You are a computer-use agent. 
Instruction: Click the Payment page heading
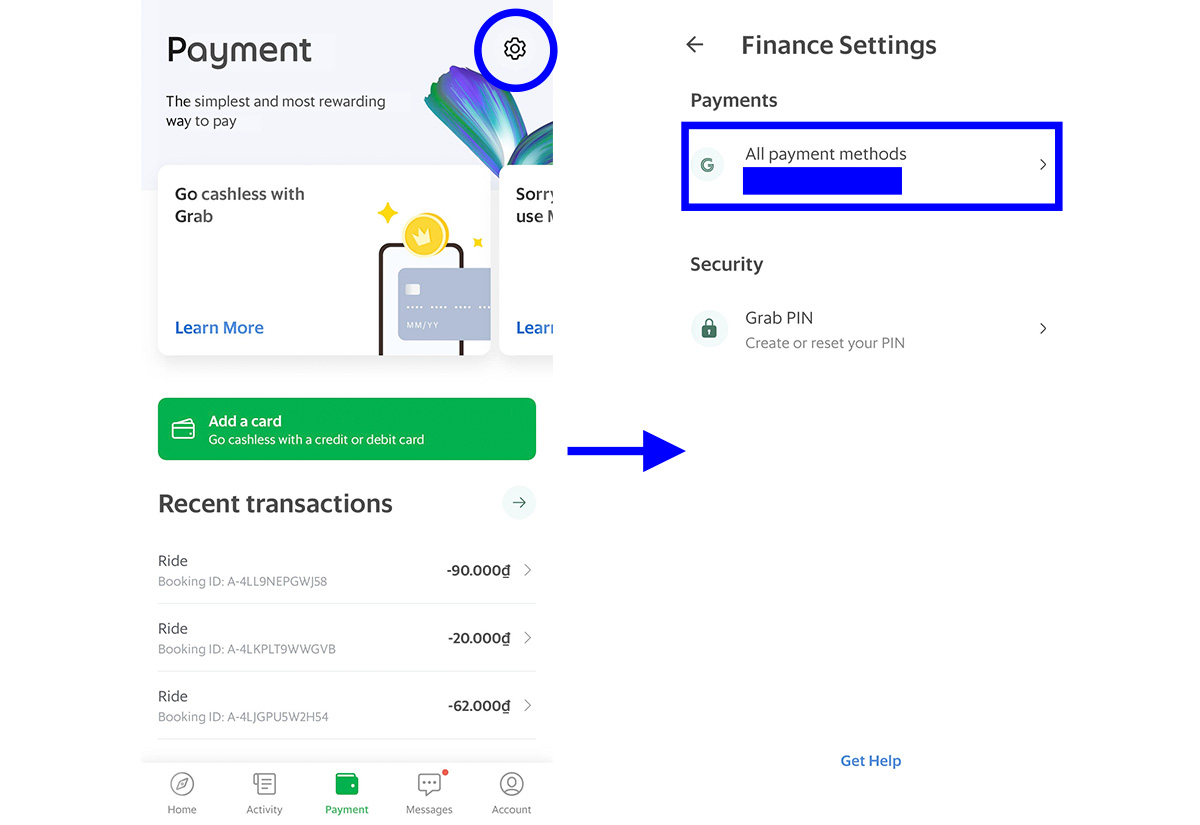click(x=239, y=50)
